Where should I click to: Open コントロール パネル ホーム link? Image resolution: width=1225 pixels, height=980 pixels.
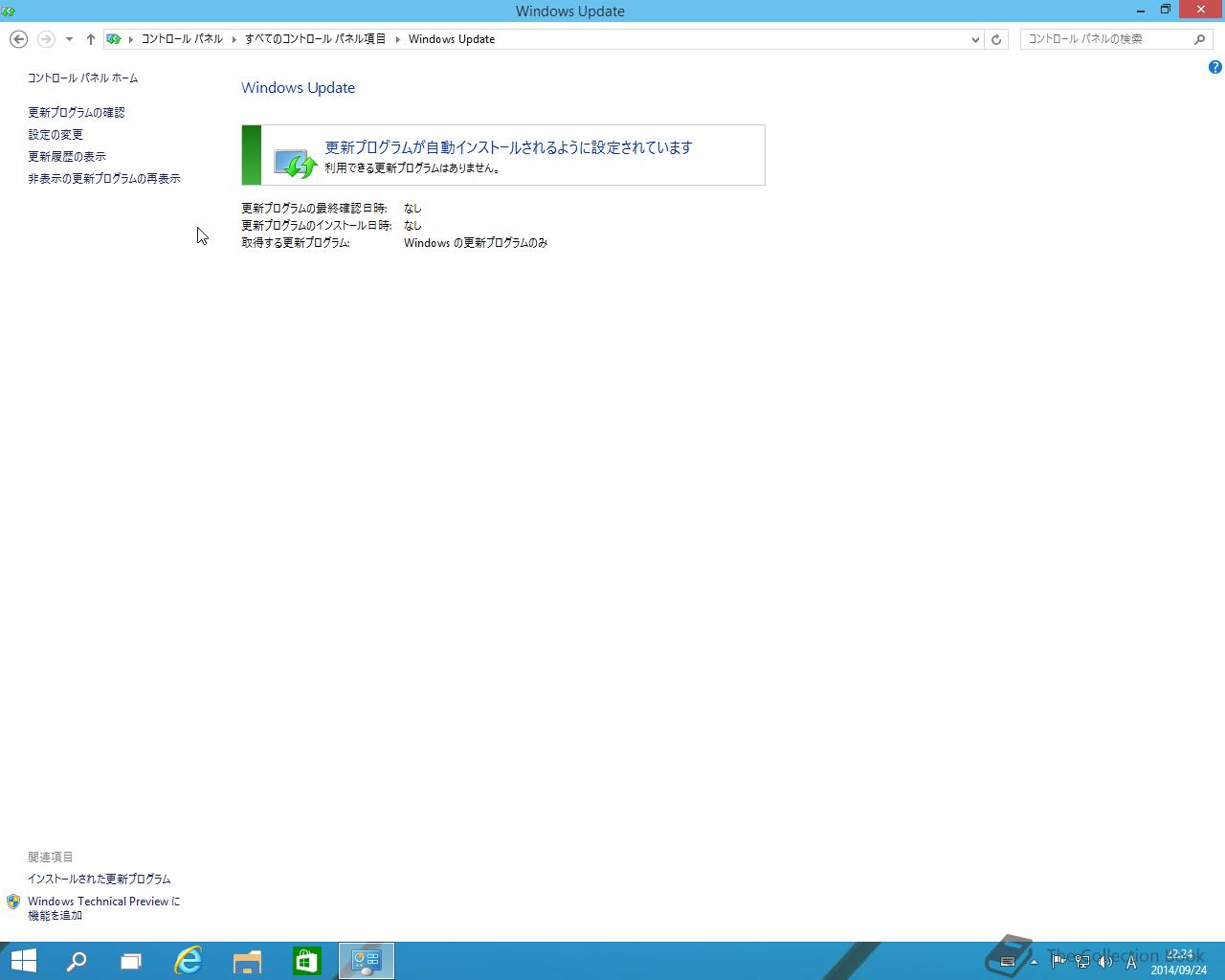[x=82, y=78]
